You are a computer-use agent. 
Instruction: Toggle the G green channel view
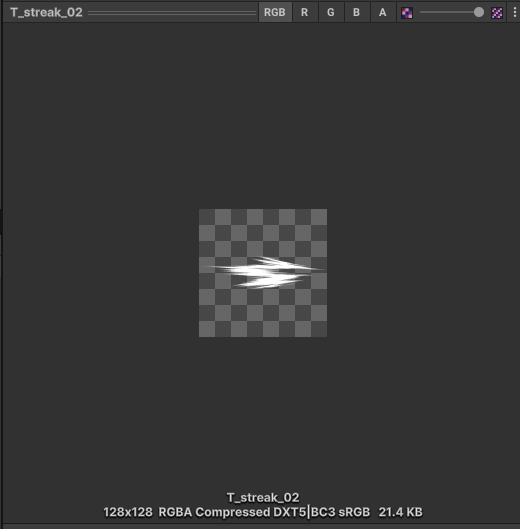[331, 12]
